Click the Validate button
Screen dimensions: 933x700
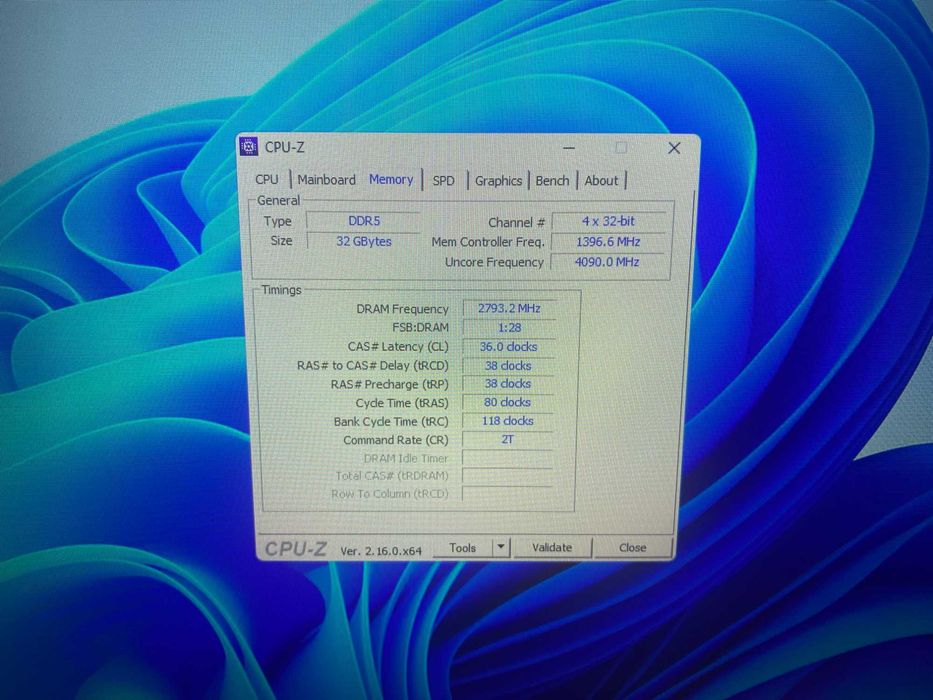[x=552, y=548]
